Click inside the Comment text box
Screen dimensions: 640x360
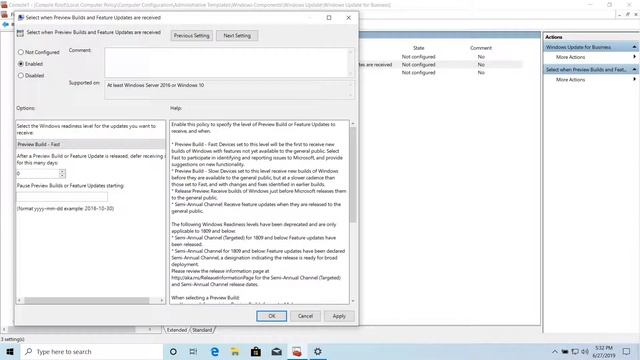[x=227, y=62]
